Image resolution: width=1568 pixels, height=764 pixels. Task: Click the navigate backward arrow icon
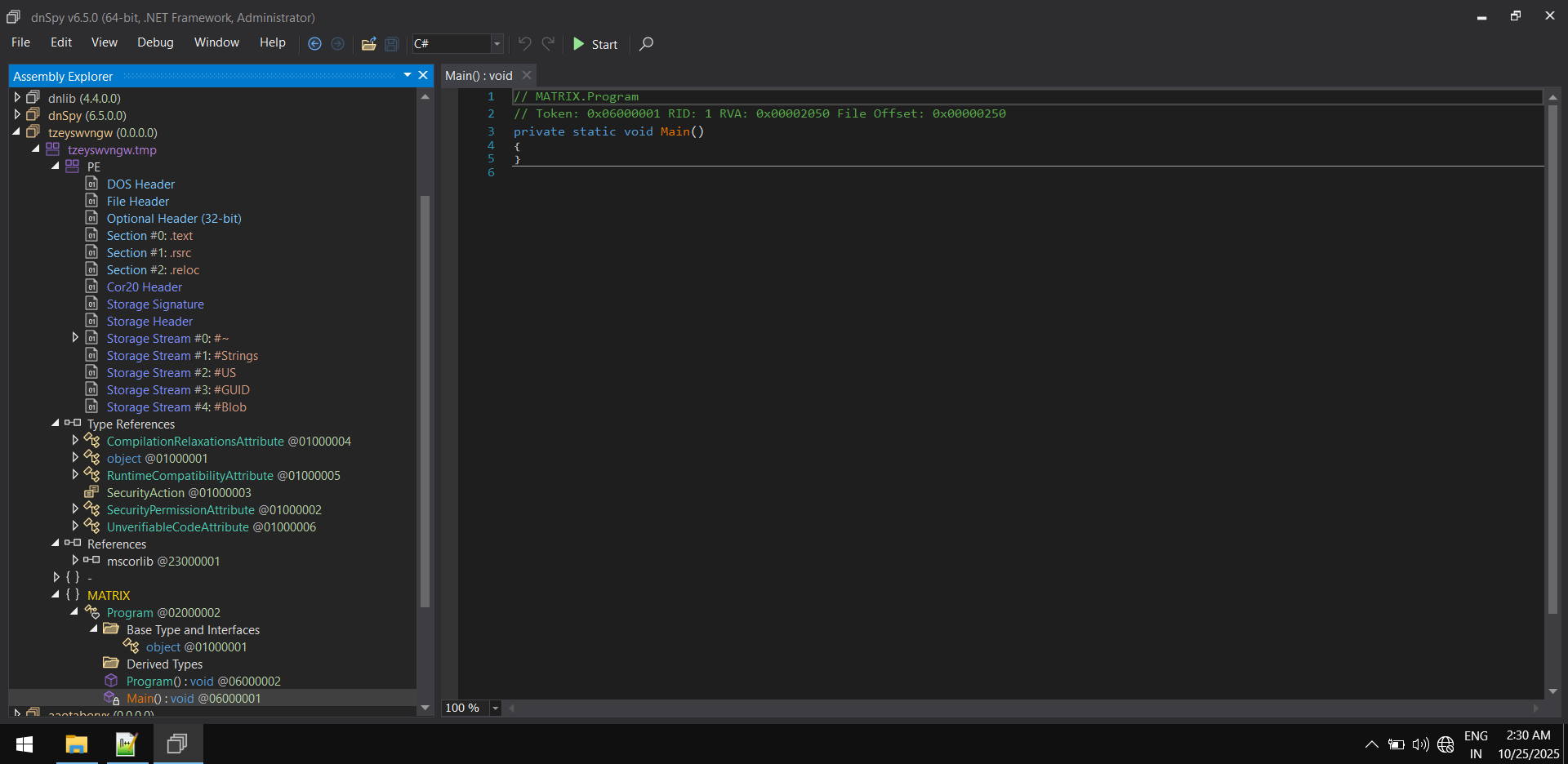[314, 44]
